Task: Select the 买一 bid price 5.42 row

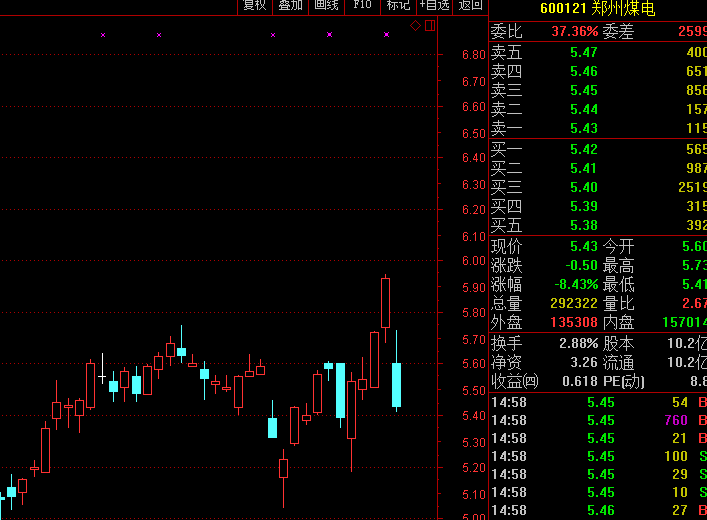Action: [x=597, y=150]
